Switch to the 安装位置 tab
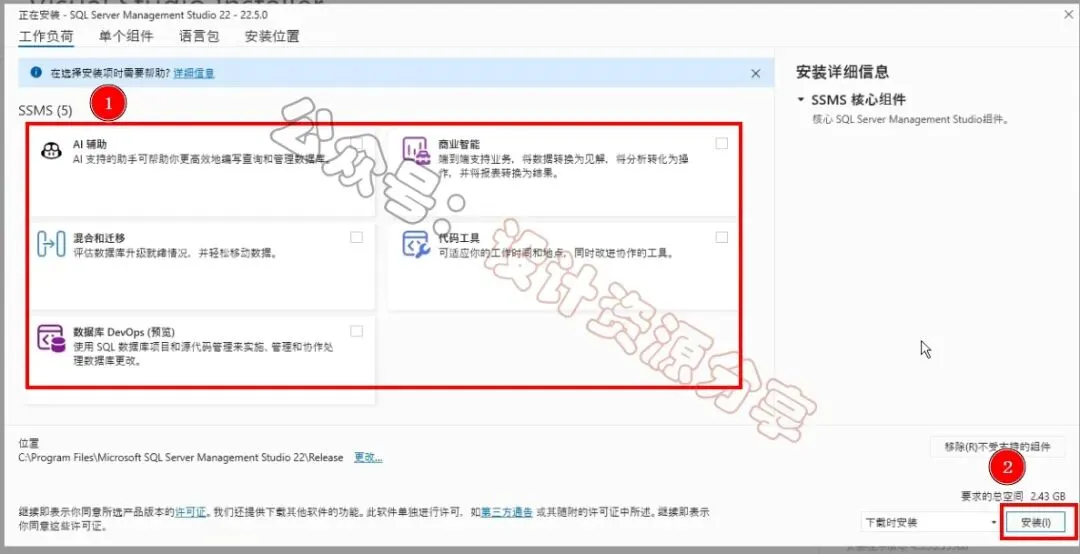Screen dimensions: 1080x554 click(x=272, y=37)
